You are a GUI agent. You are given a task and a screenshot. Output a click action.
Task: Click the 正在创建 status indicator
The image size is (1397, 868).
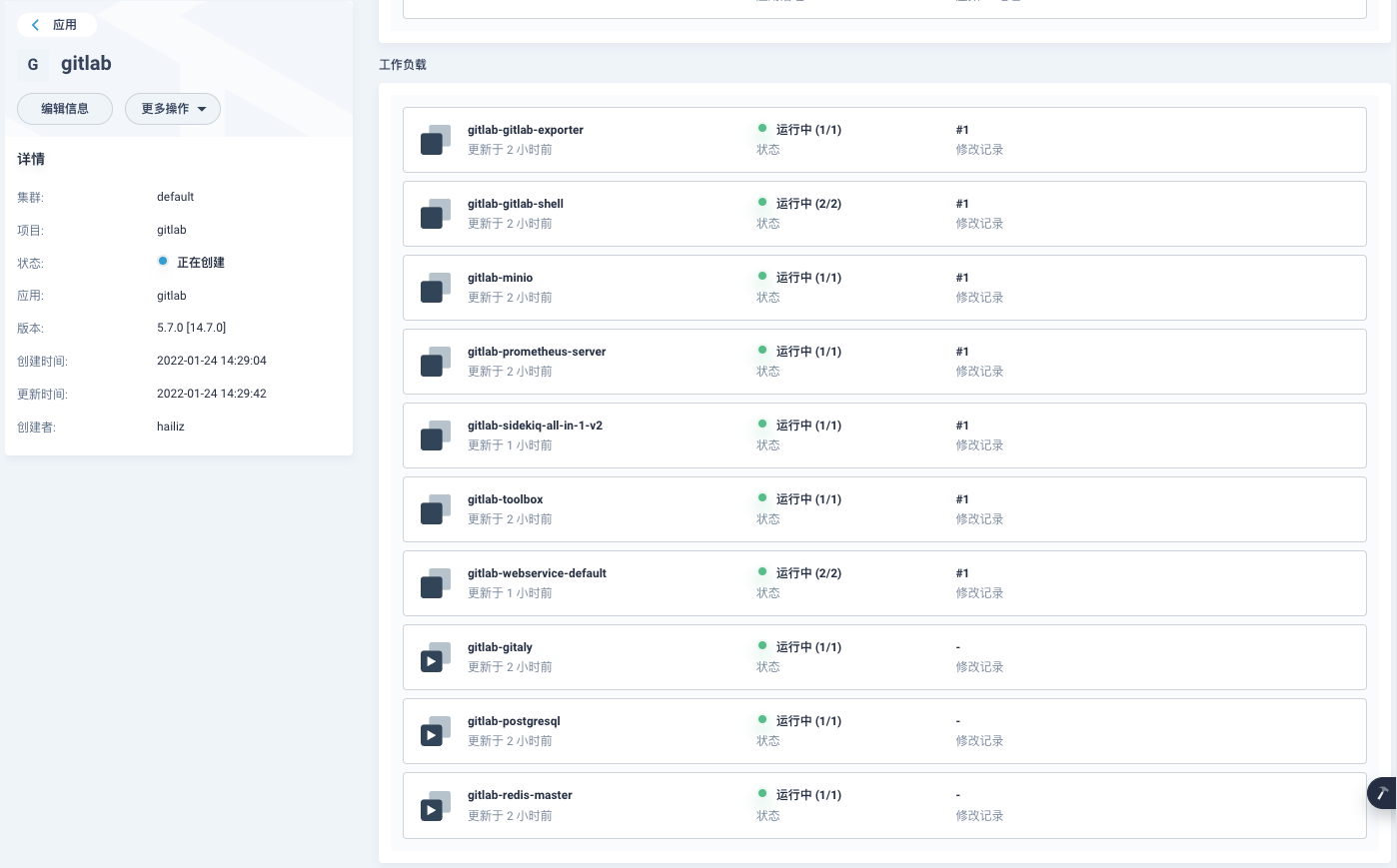[x=192, y=263]
